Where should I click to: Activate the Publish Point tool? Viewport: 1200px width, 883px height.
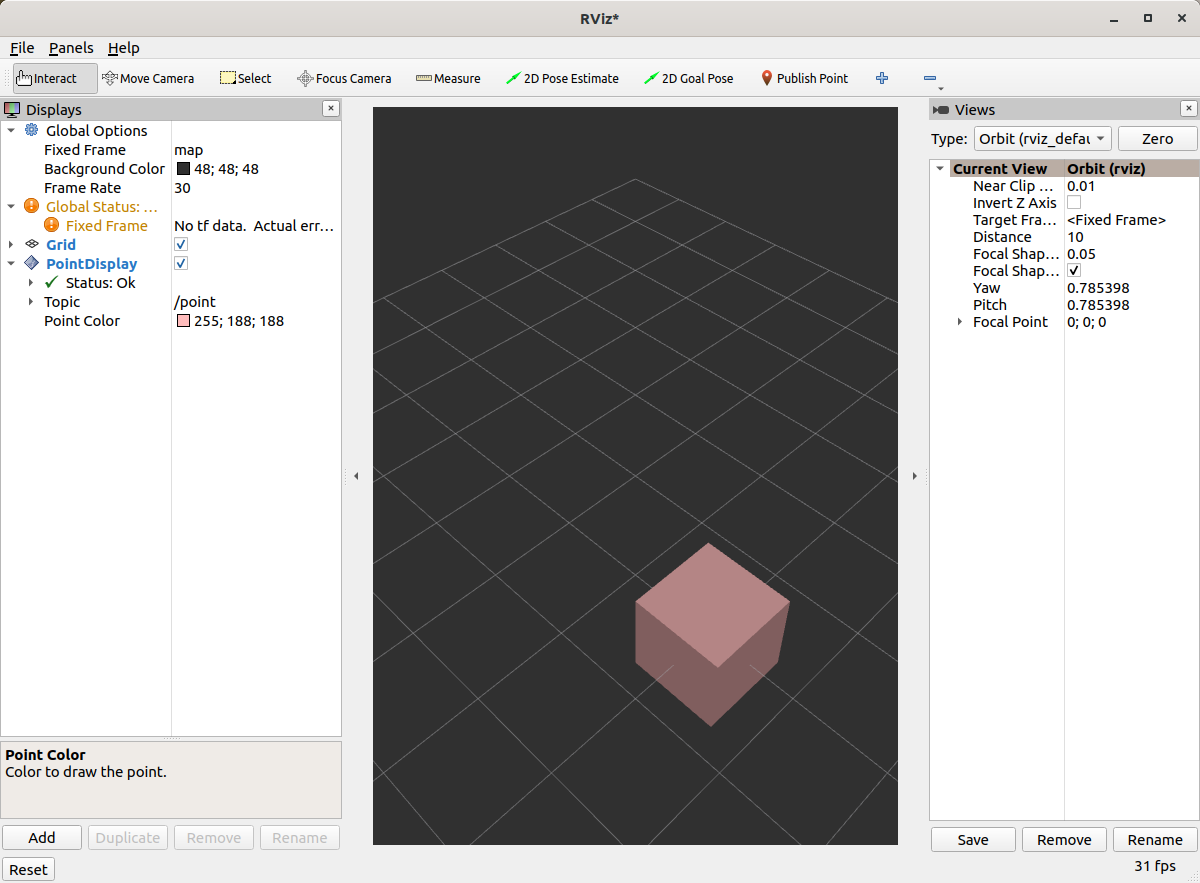coord(804,78)
